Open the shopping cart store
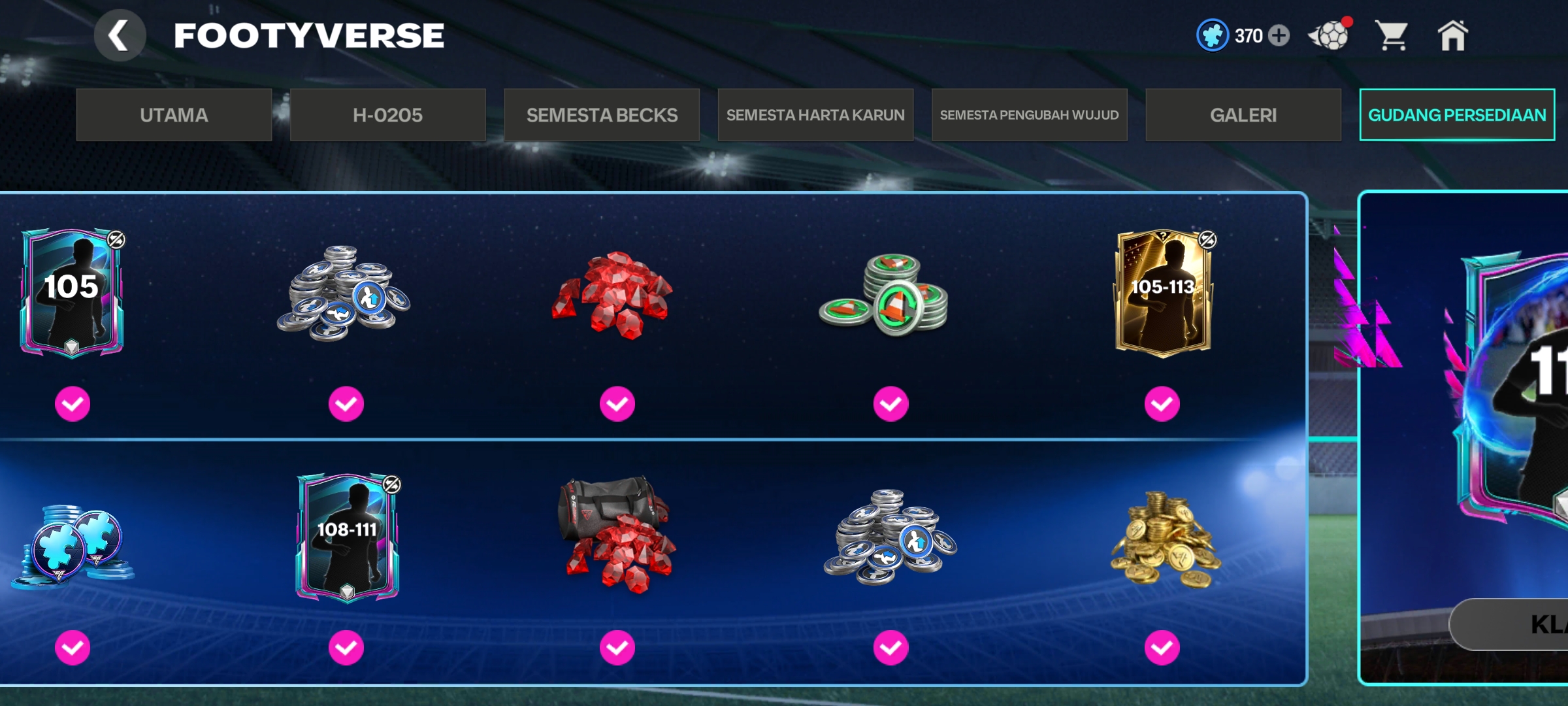The height and width of the screenshot is (706, 1568). click(1392, 35)
